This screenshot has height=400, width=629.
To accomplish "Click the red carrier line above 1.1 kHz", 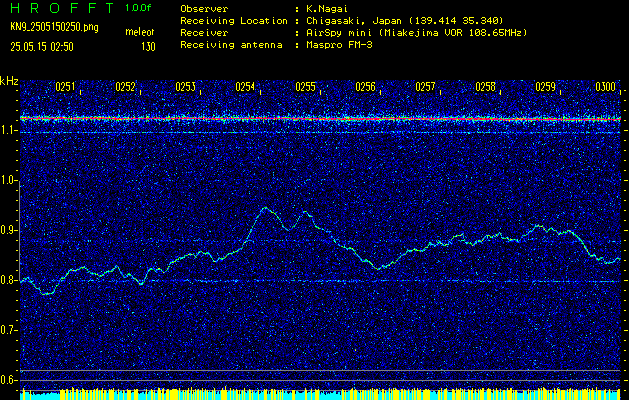I will click(x=320, y=119).
